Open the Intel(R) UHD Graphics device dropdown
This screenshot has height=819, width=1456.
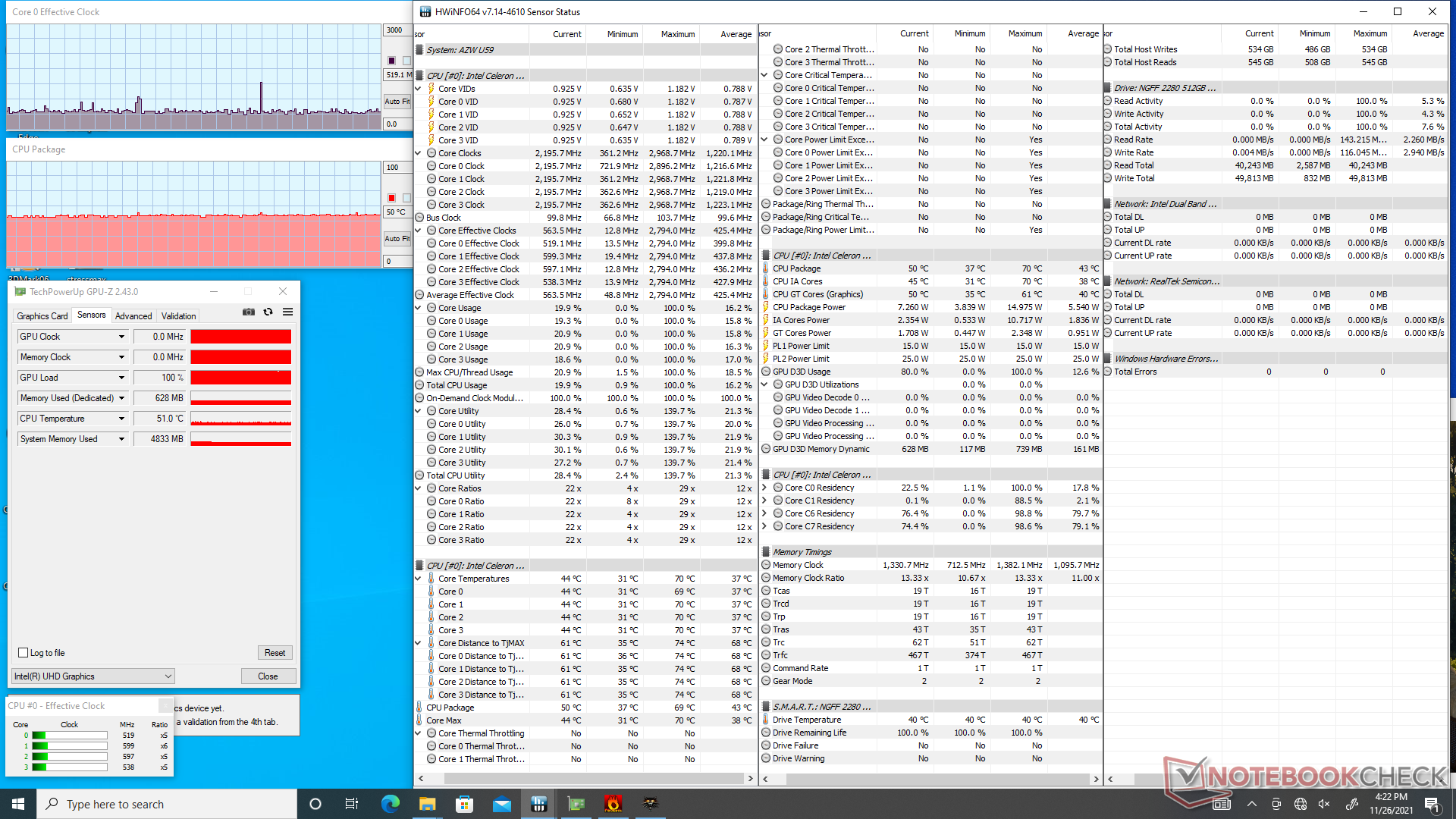pos(168,676)
